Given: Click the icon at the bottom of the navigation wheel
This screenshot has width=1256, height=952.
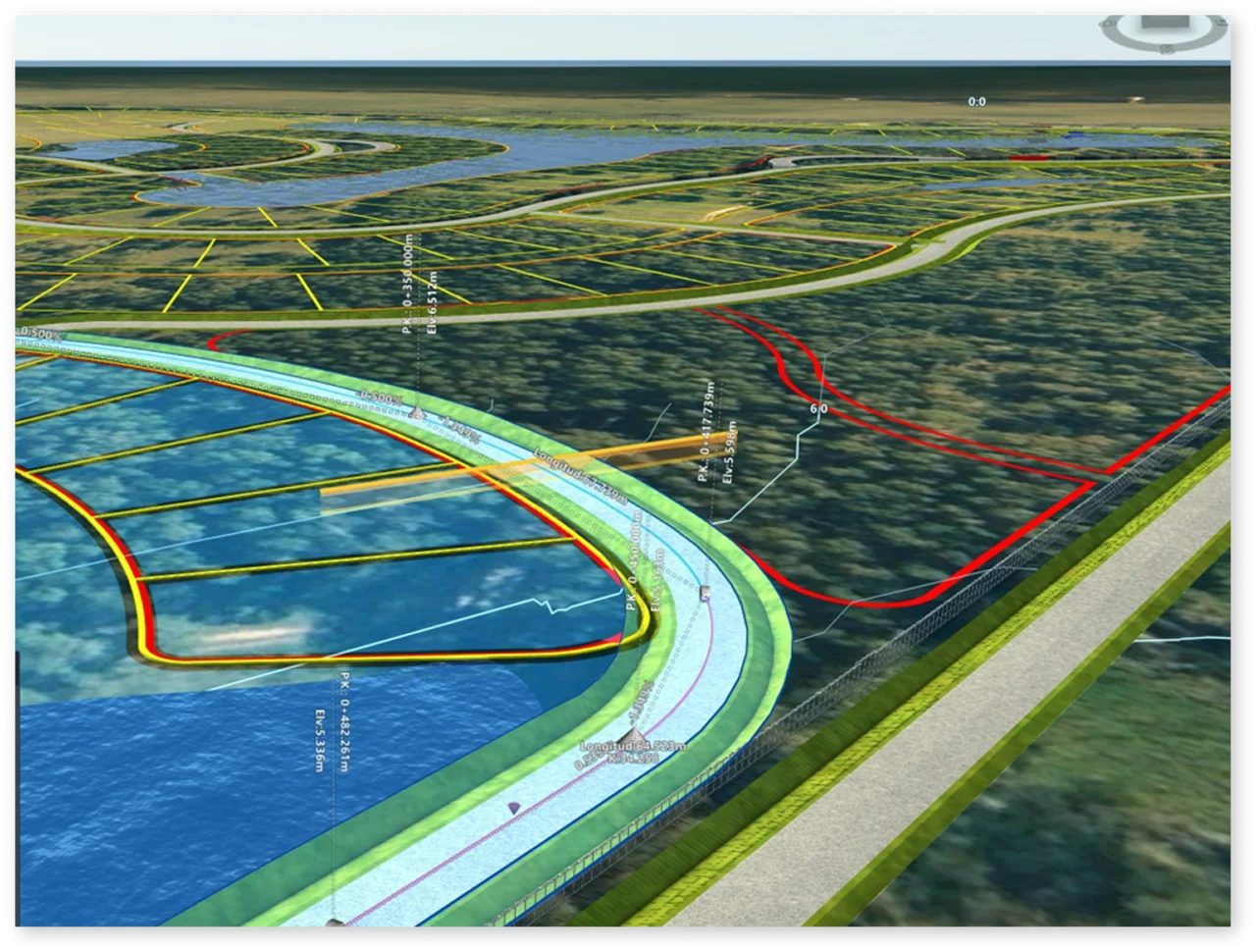Looking at the screenshot, I should click(1166, 48).
